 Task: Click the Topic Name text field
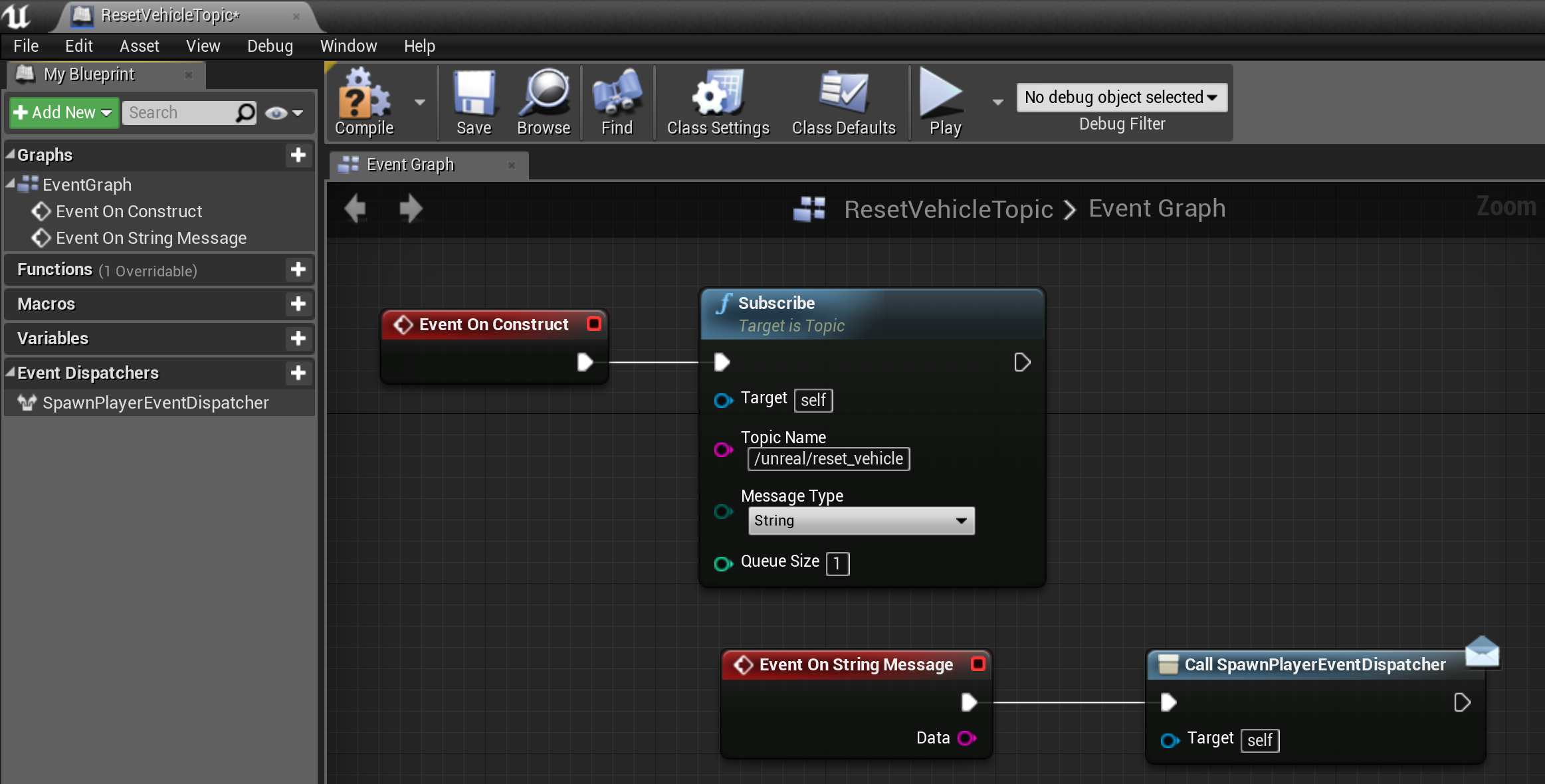pyautogui.click(x=828, y=459)
